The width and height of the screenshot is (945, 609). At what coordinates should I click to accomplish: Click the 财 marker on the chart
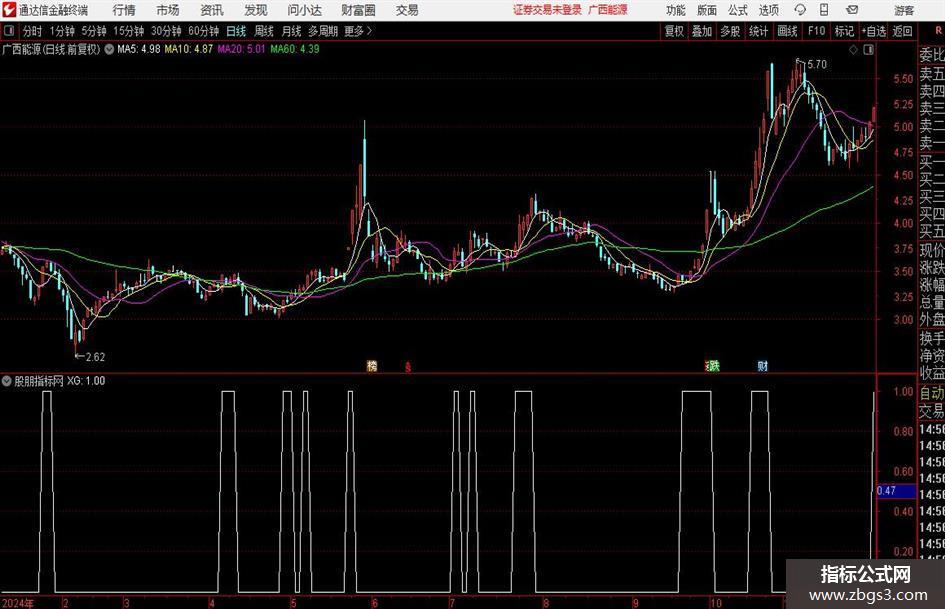762,366
